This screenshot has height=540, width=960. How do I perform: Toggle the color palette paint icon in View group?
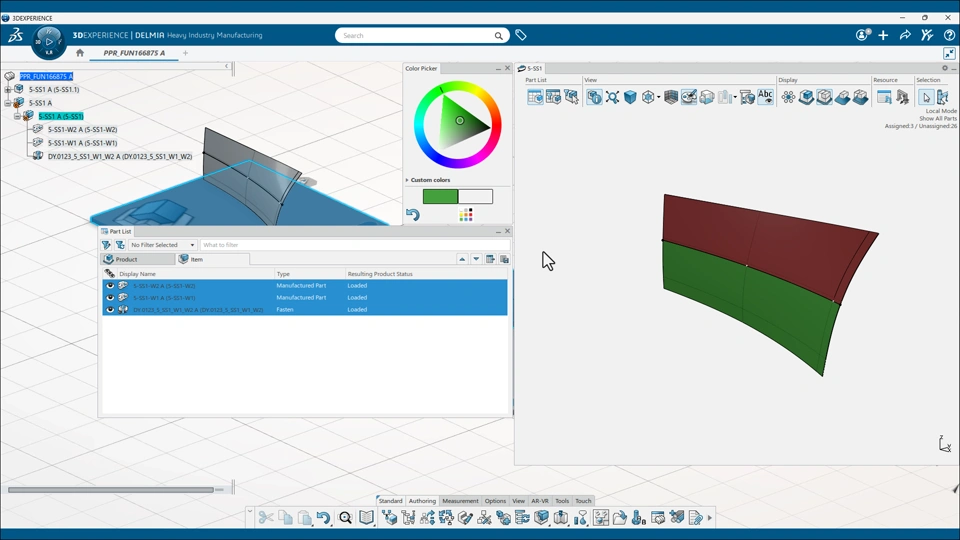pos(689,97)
